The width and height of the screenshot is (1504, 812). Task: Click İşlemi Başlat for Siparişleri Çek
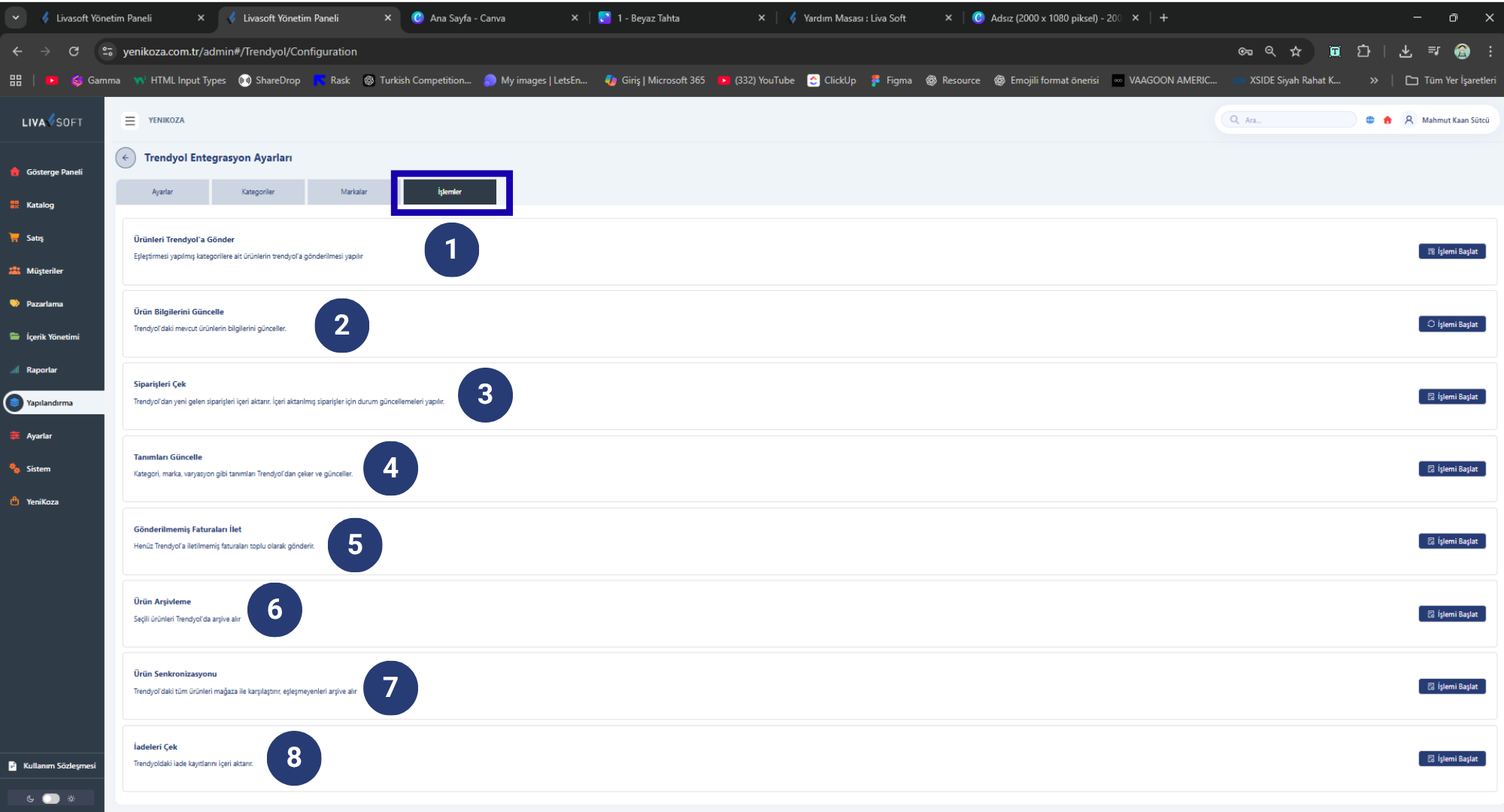point(1451,397)
